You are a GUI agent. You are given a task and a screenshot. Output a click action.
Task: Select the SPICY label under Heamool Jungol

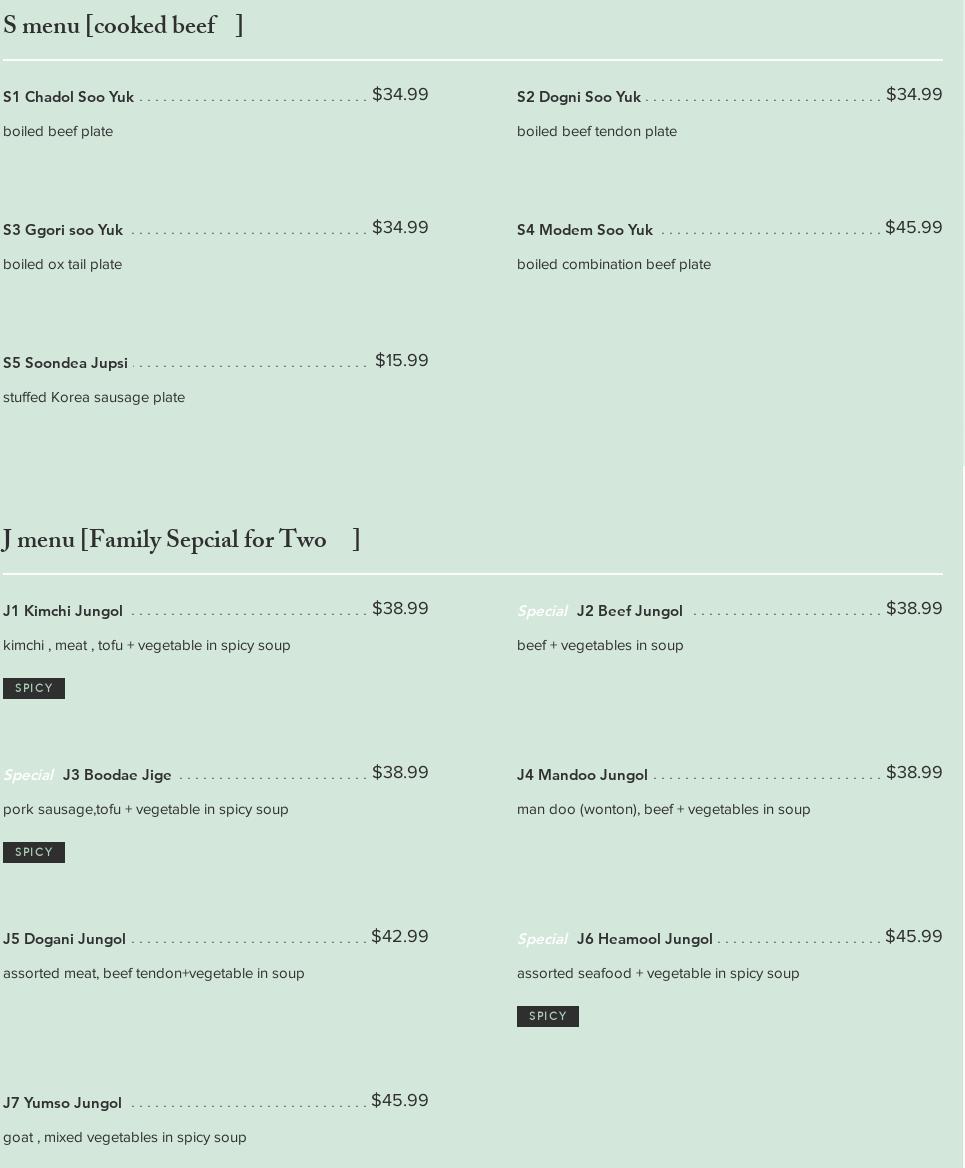click(x=548, y=1016)
